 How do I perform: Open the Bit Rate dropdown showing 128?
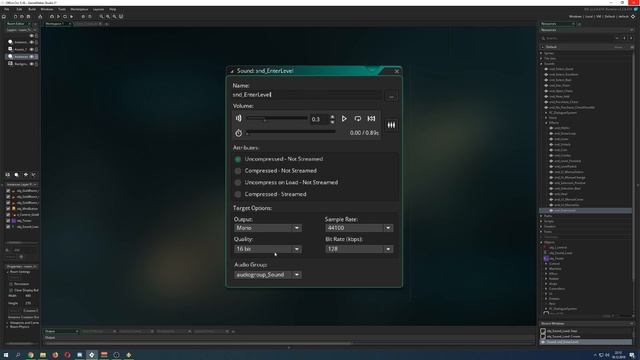[x=359, y=249]
